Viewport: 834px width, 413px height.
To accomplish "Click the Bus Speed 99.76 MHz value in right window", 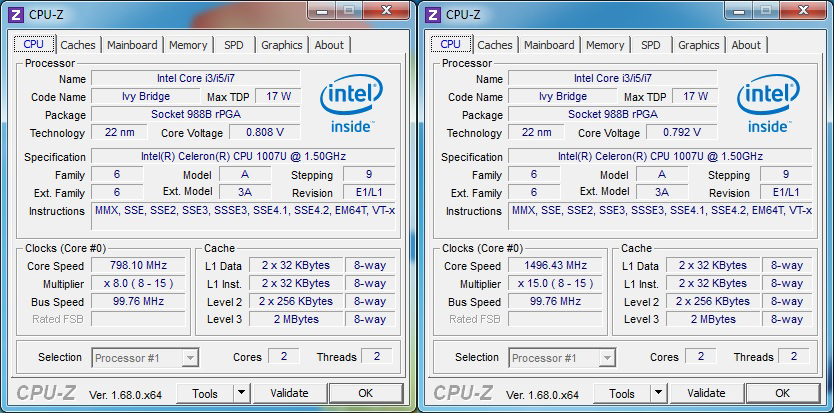I will [x=555, y=301].
